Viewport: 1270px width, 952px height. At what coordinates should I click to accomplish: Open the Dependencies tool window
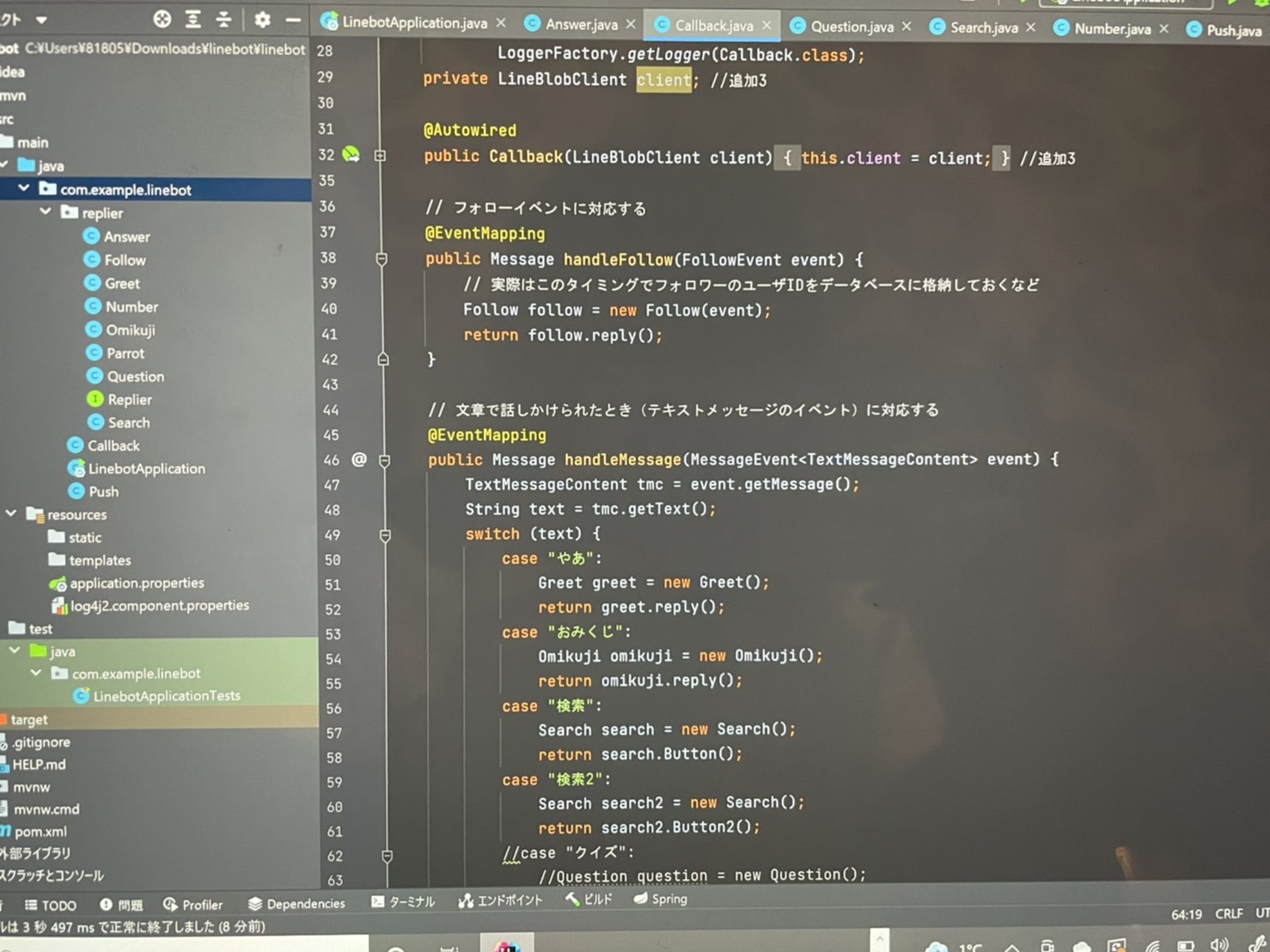click(296, 904)
